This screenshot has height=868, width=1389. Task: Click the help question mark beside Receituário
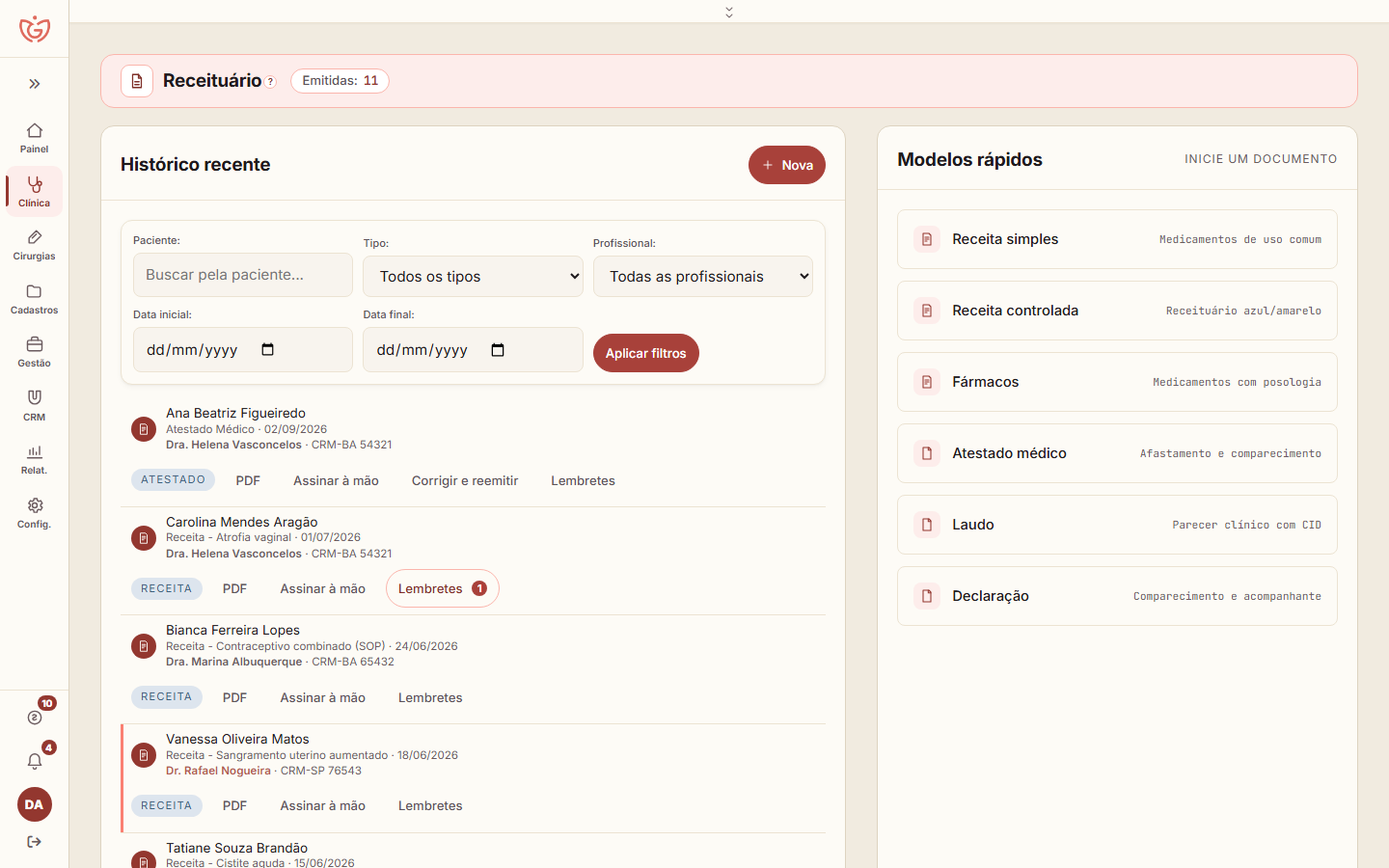coord(270,82)
